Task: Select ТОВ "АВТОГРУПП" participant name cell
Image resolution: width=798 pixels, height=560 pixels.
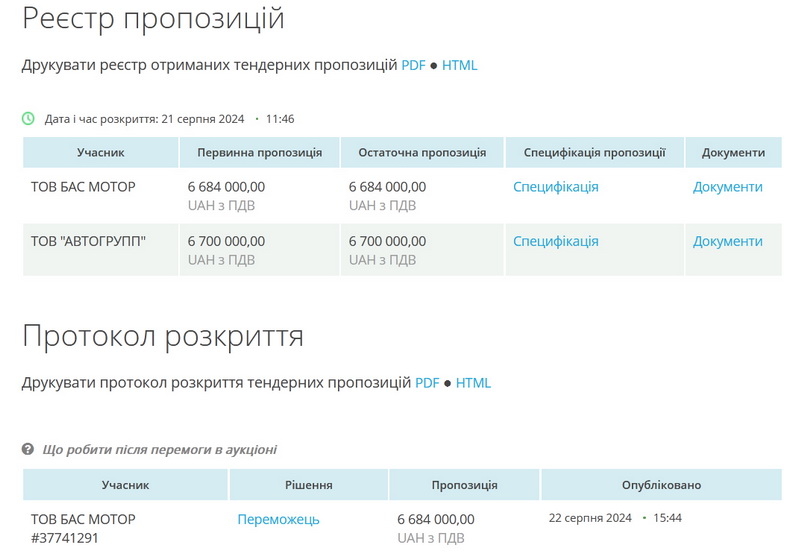Action: tap(88, 241)
